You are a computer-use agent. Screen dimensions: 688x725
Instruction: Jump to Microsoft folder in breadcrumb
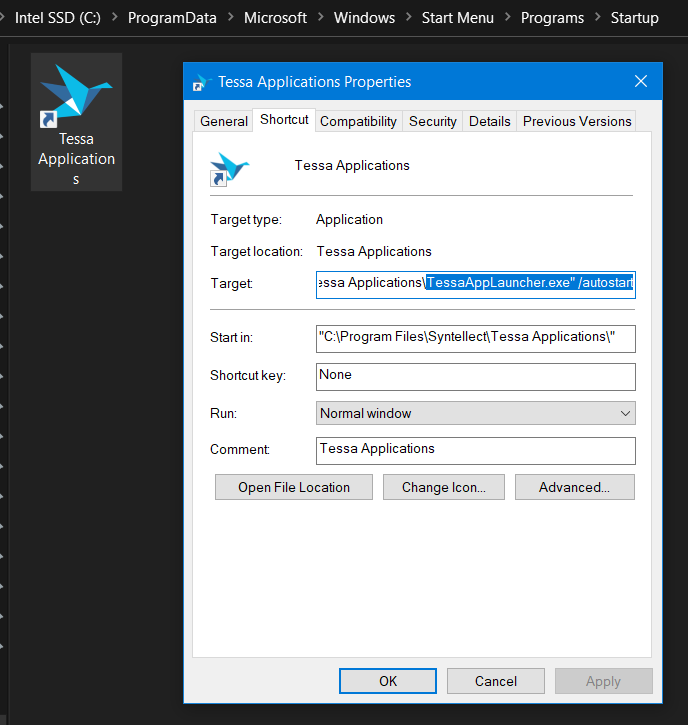point(275,18)
